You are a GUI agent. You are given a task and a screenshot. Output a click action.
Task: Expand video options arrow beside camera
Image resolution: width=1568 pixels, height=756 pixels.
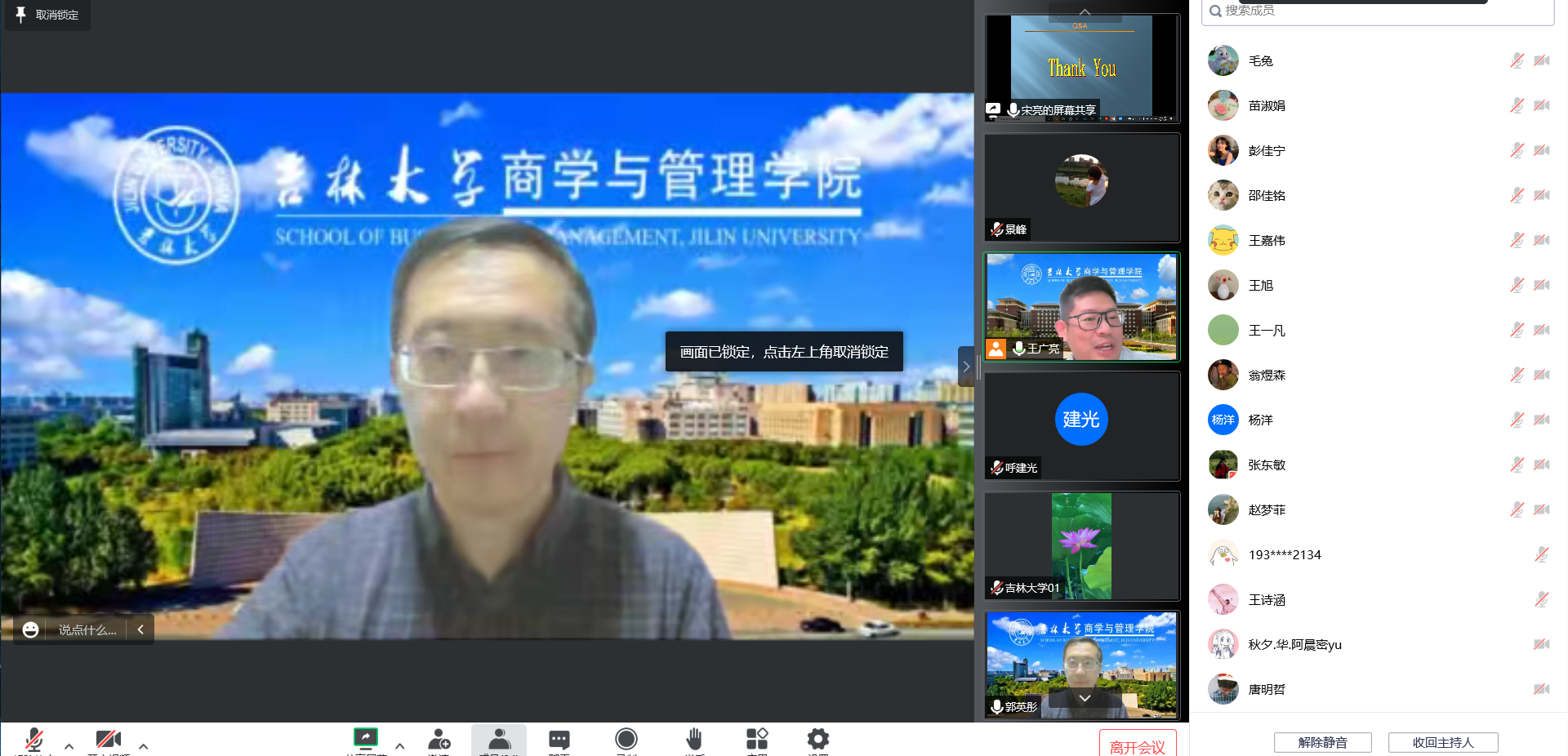(x=144, y=745)
